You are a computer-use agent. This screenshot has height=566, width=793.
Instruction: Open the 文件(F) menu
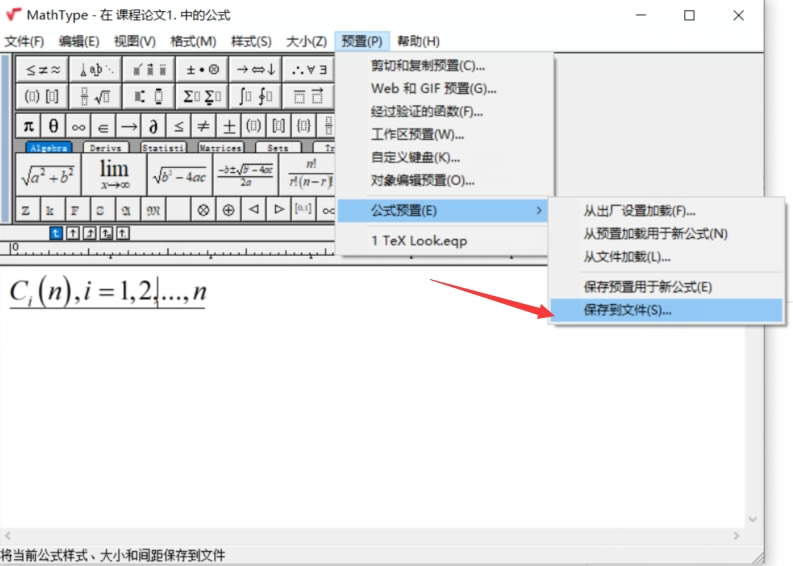[24, 41]
